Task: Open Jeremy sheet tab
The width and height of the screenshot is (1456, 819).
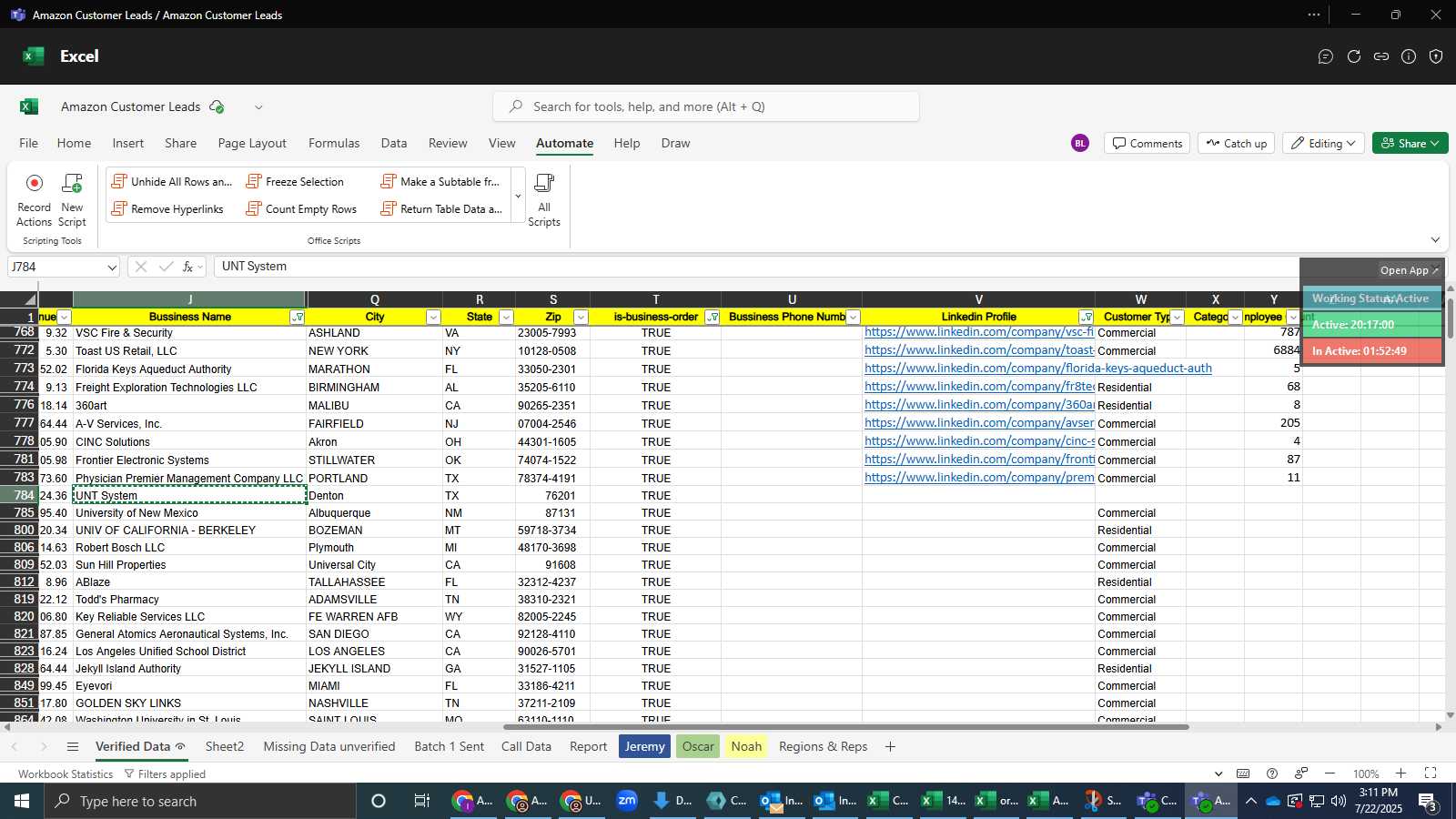Action: pos(644,747)
